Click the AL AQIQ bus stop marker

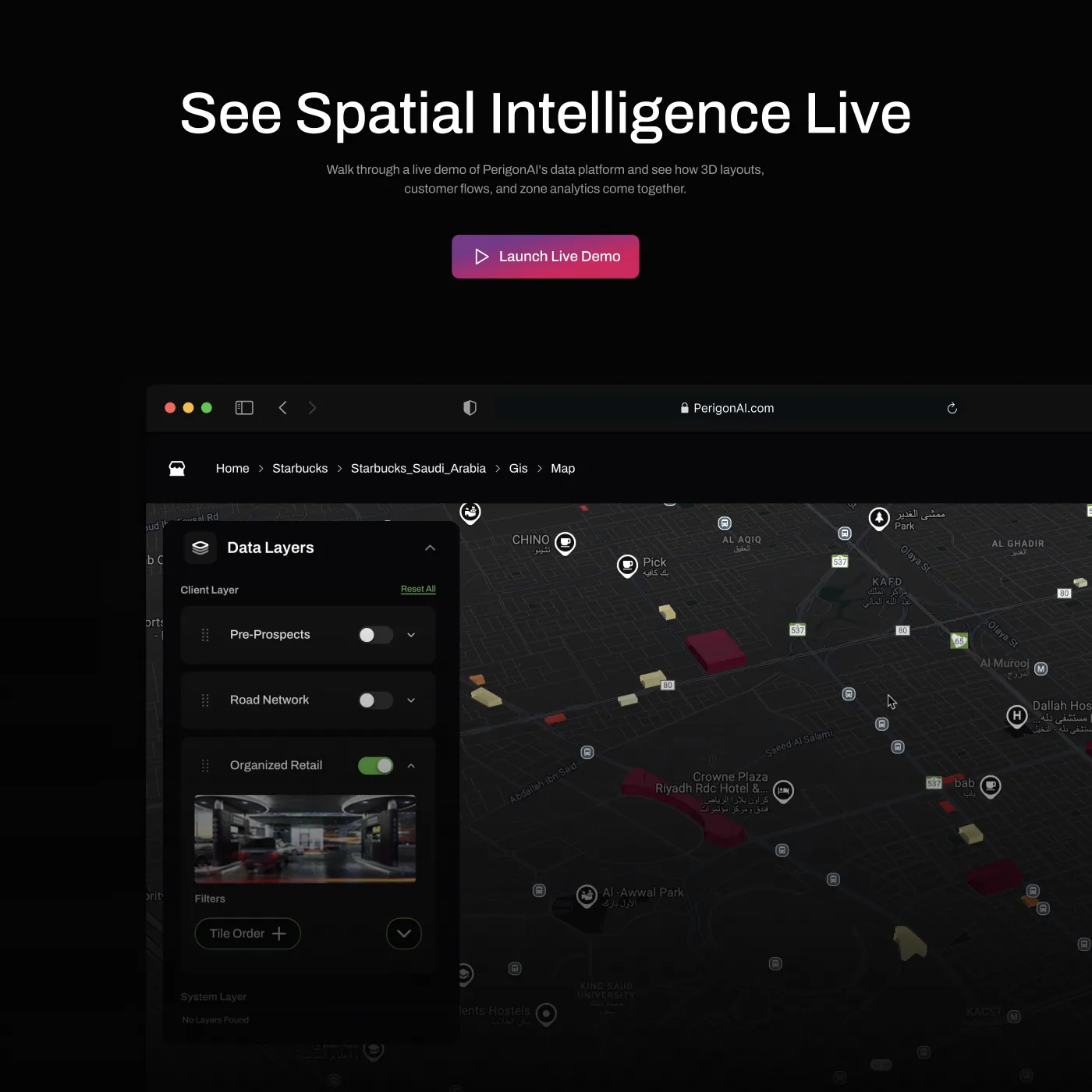pos(725,523)
